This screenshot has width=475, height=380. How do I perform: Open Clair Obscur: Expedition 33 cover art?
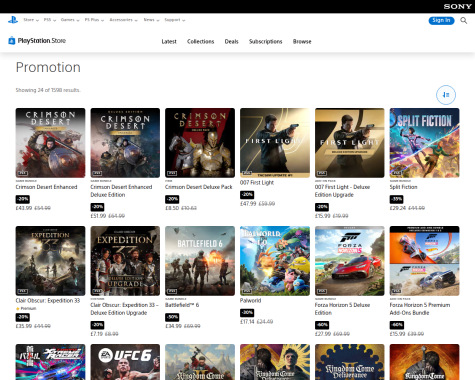click(50, 261)
